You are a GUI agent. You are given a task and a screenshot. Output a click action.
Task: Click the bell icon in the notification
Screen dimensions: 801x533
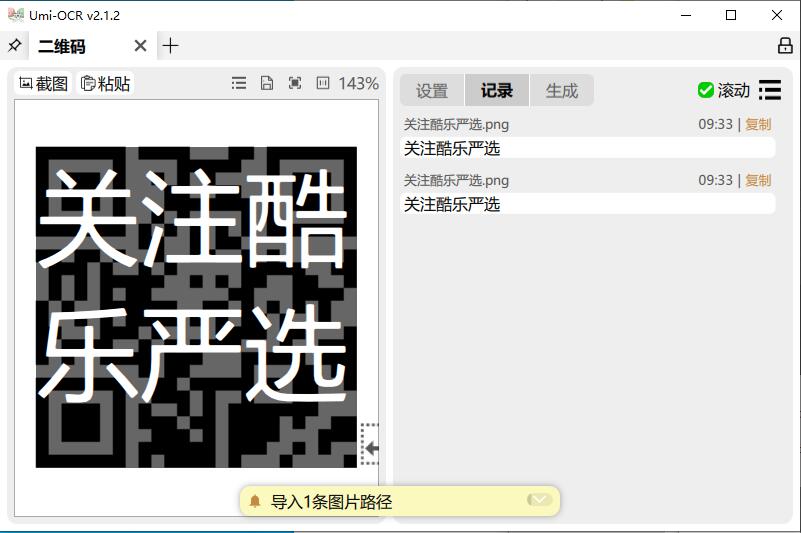254,501
